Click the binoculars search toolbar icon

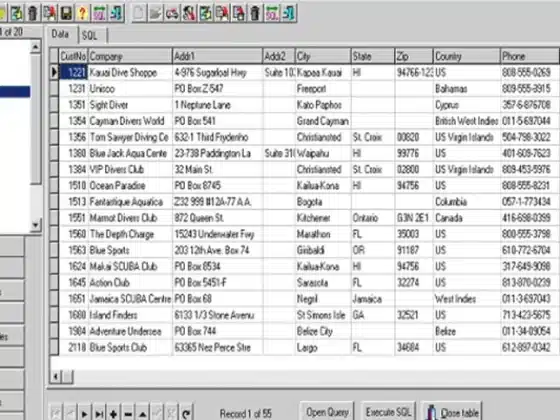coord(172,13)
